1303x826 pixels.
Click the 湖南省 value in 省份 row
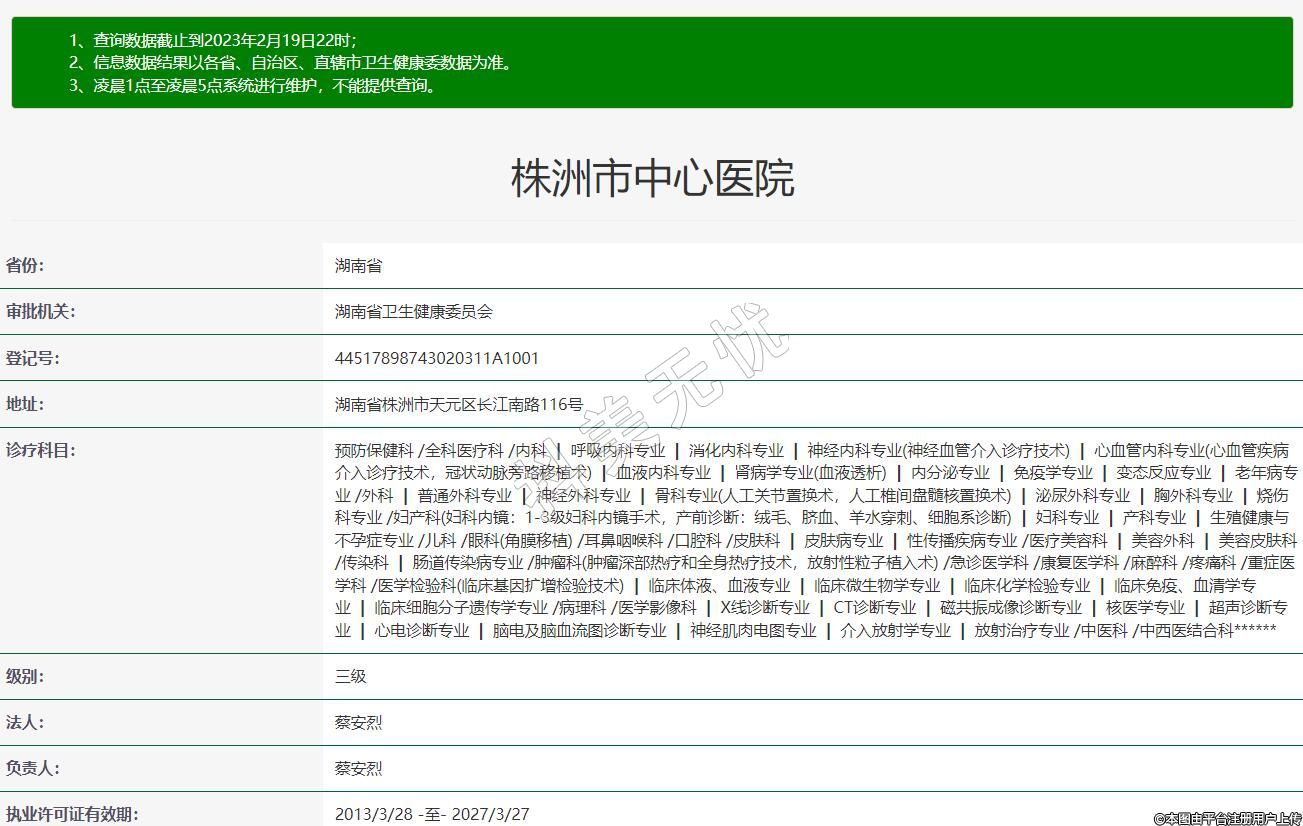pyautogui.click(x=358, y=266)
